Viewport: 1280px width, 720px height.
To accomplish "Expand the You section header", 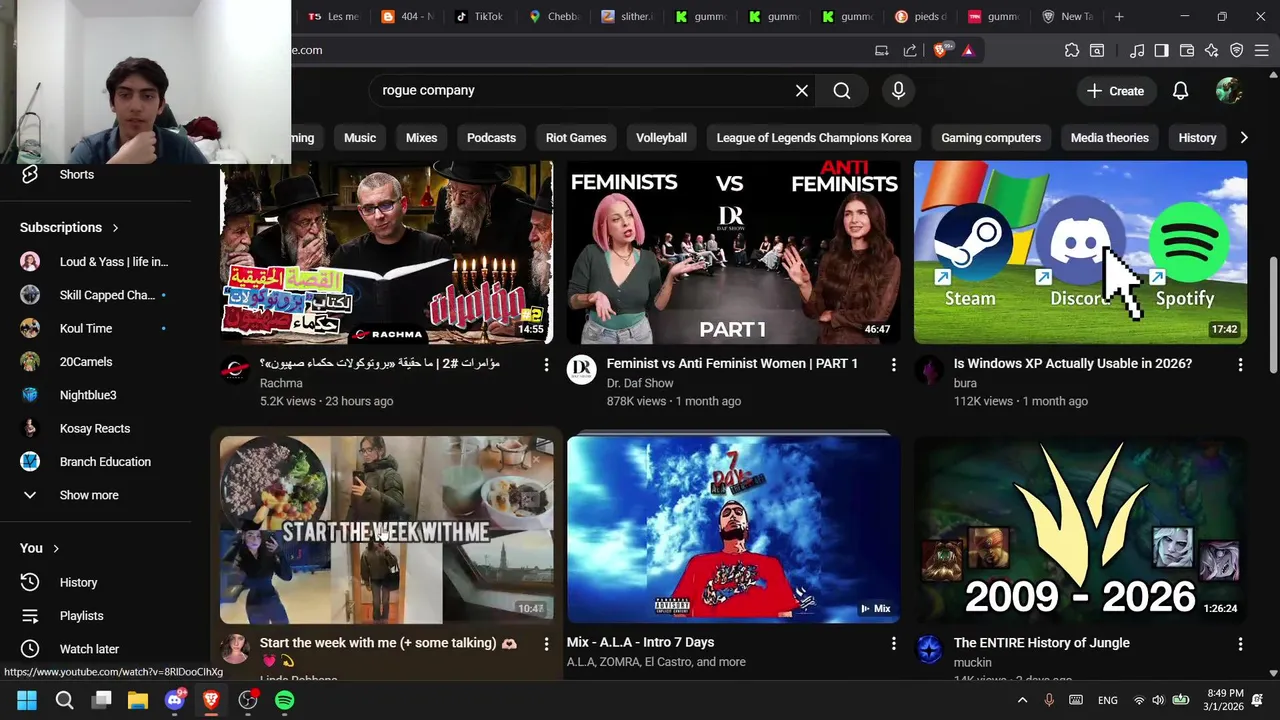I will pos(40,548).
